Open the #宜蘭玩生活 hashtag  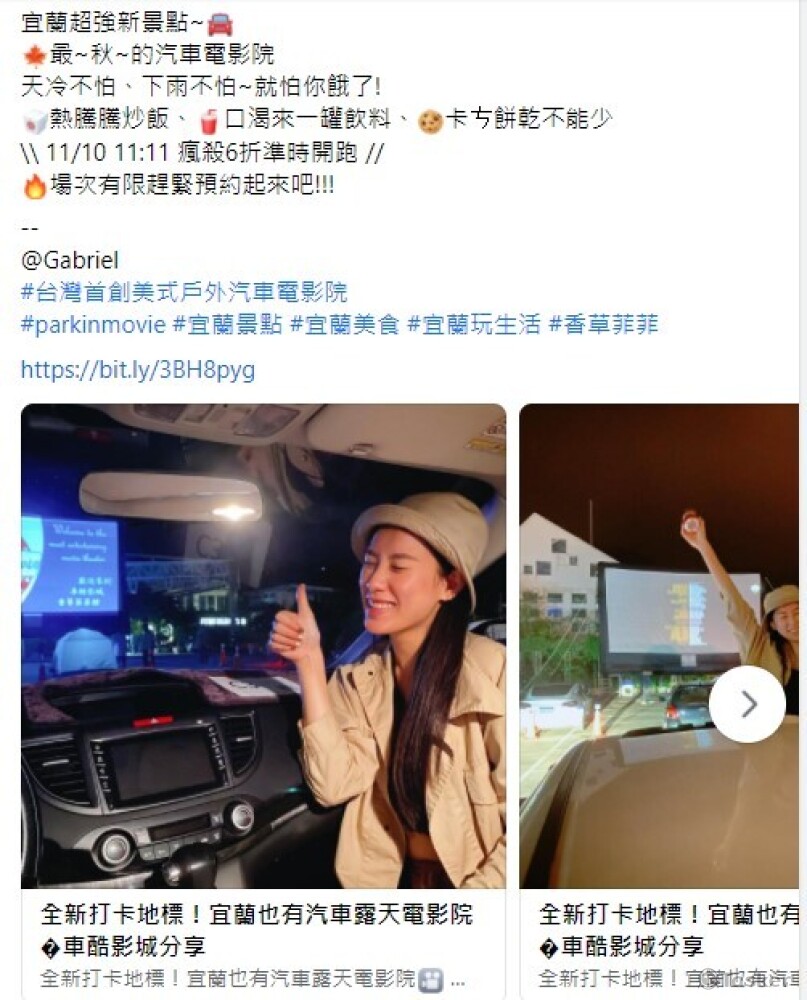[x=474, y=324]
